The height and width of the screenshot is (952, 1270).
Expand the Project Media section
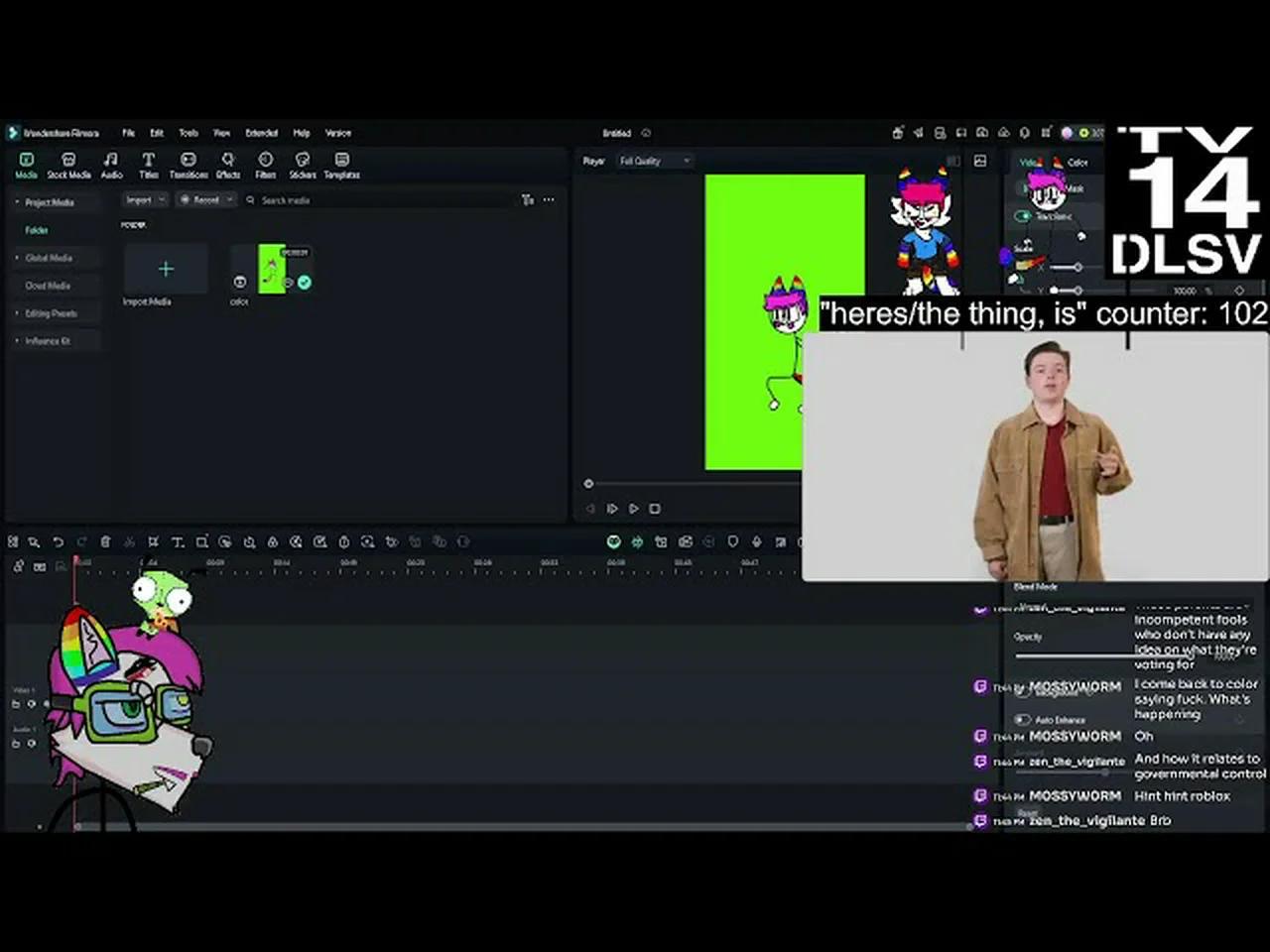point(16,202)
